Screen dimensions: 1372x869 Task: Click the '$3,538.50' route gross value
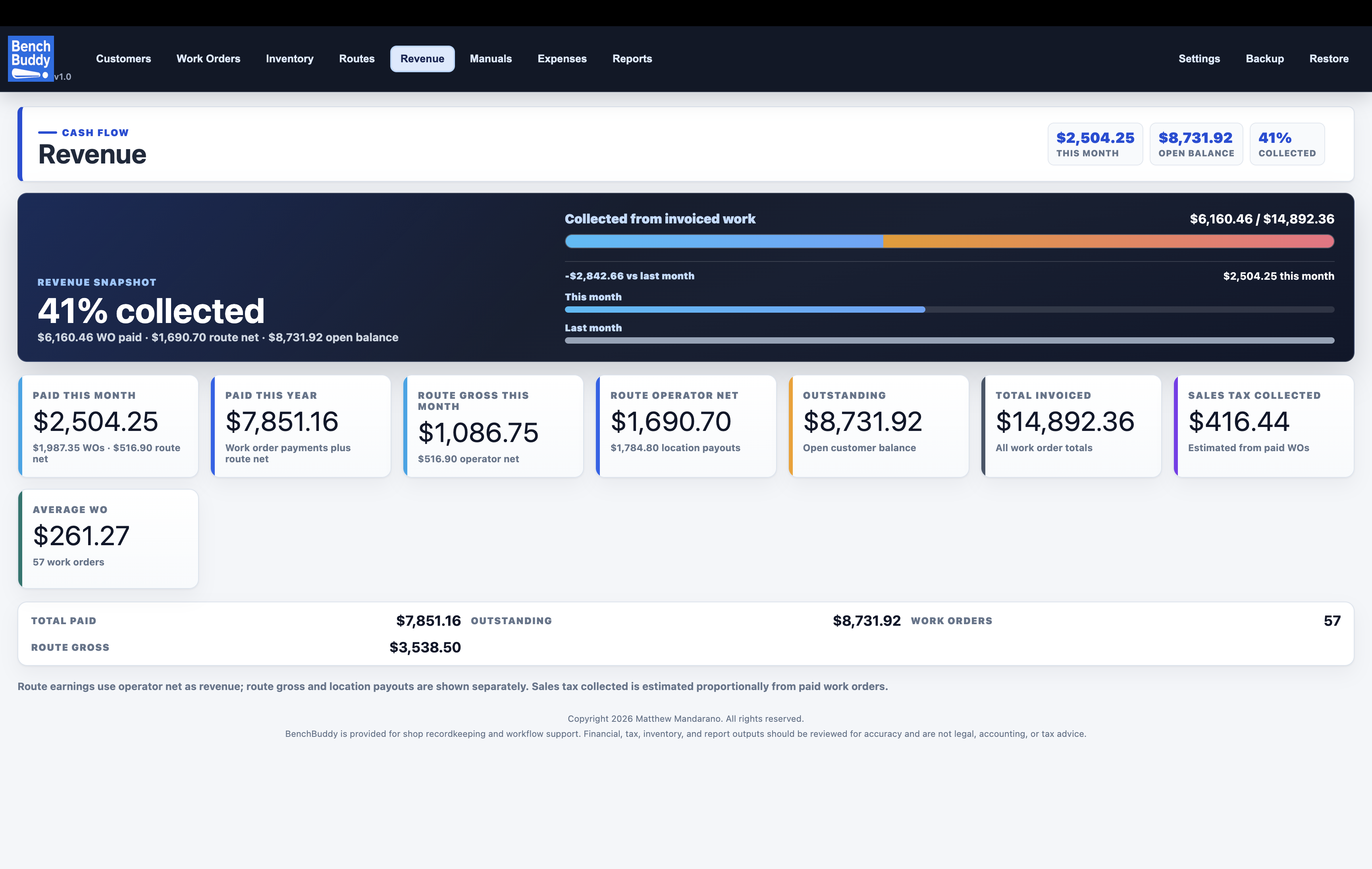click(425, 648)
